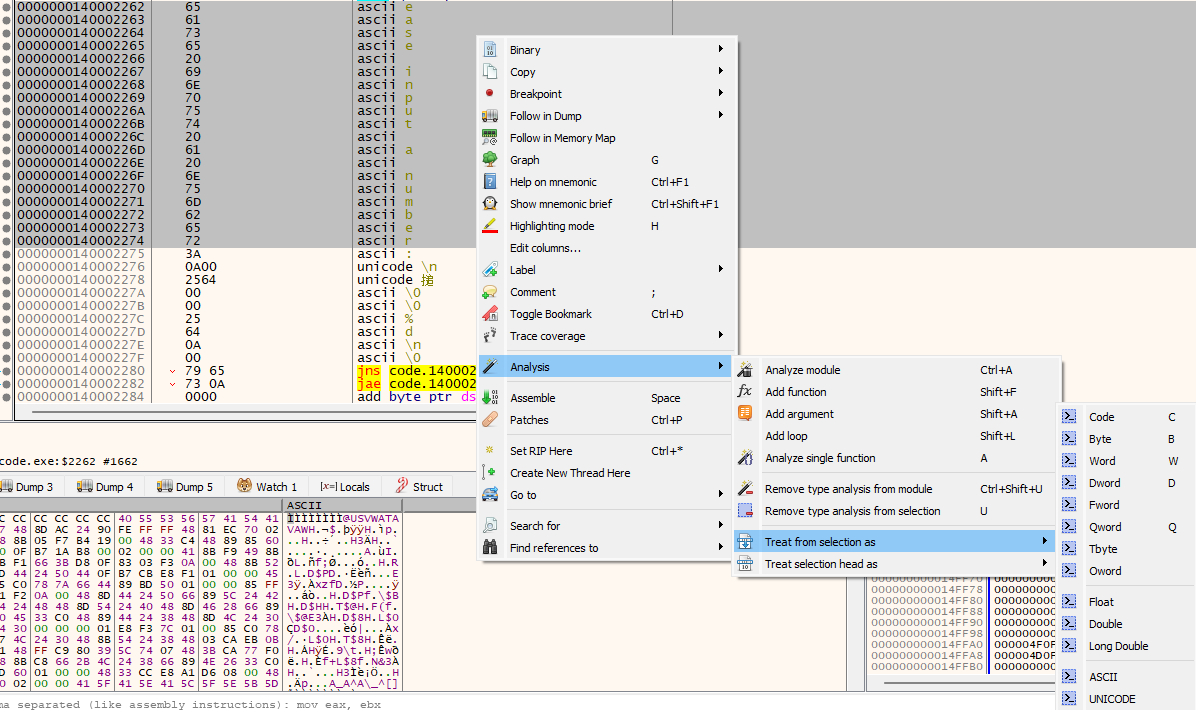Click the command input field at bottom
1196x710 pixels.
[x=598, y=704]
